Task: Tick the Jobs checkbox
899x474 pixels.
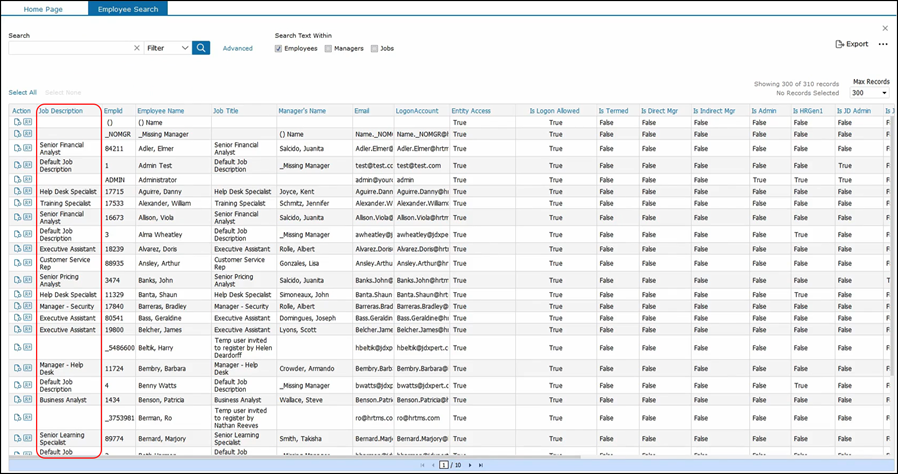Action: pos(375,48)
